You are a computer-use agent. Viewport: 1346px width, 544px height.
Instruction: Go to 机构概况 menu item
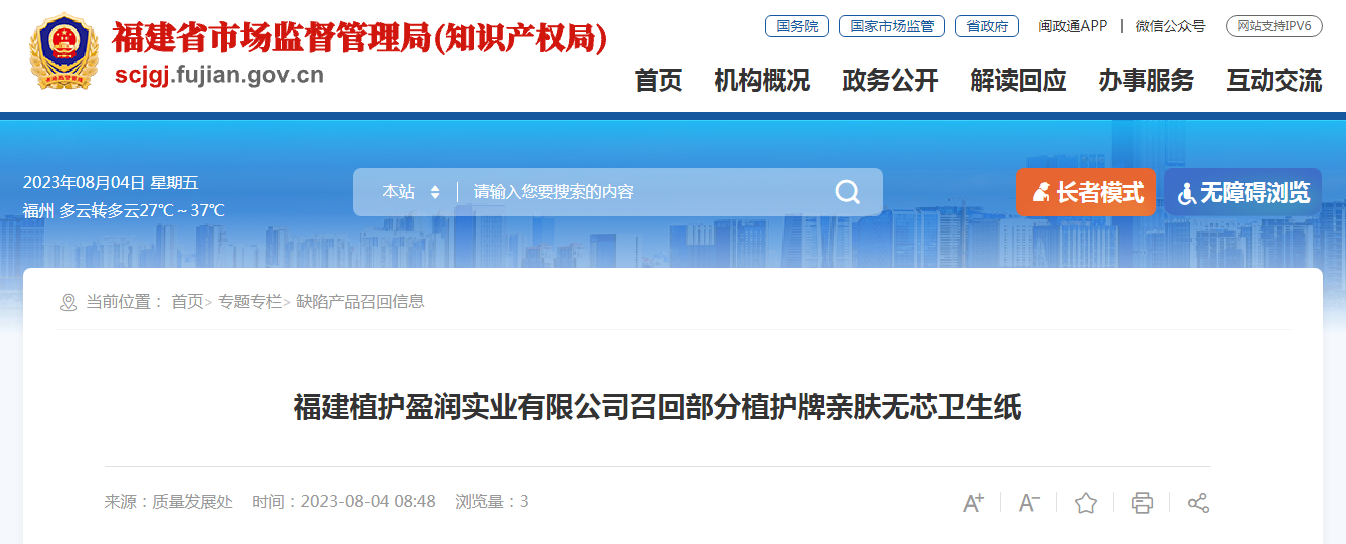click(762, 81)
